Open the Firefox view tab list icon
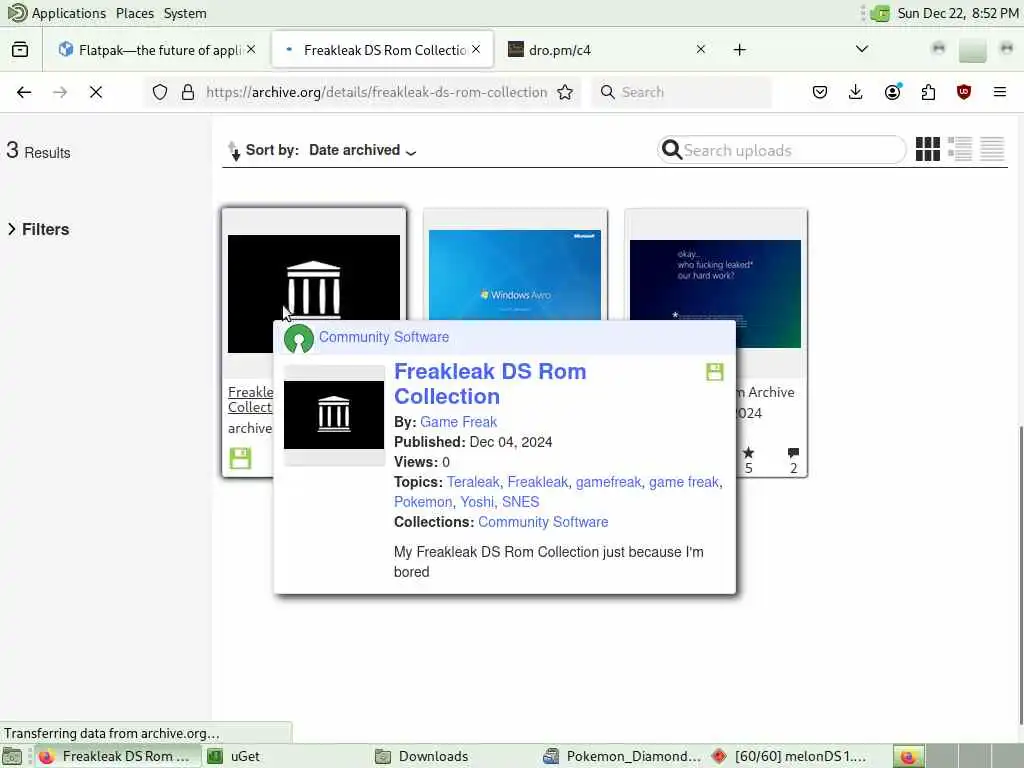Screen dimensions: 1024x768 click(x=20, y=50)
